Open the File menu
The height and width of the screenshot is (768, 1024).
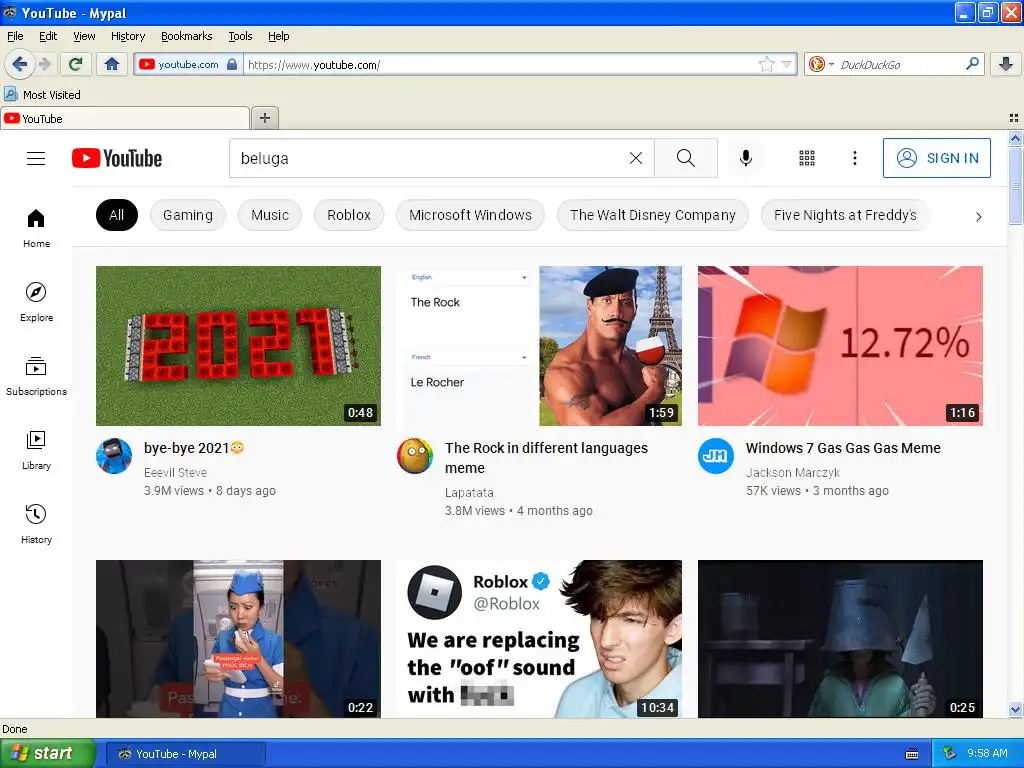(x=15, y=36)
